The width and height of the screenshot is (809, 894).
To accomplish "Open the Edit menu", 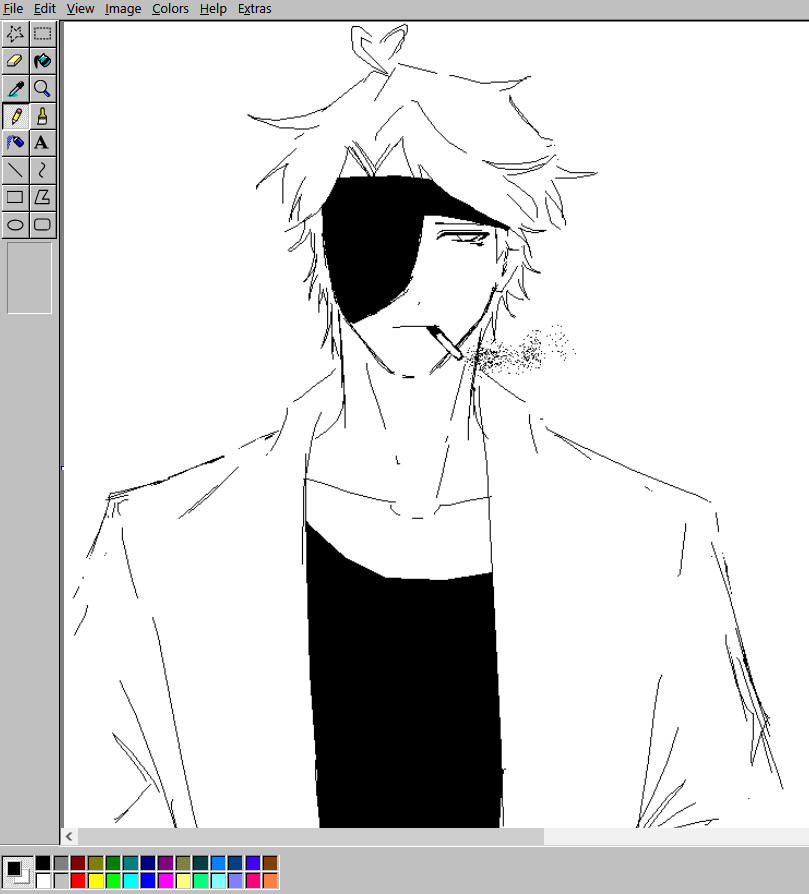I will pyautogui.click(x=44, y=9).
